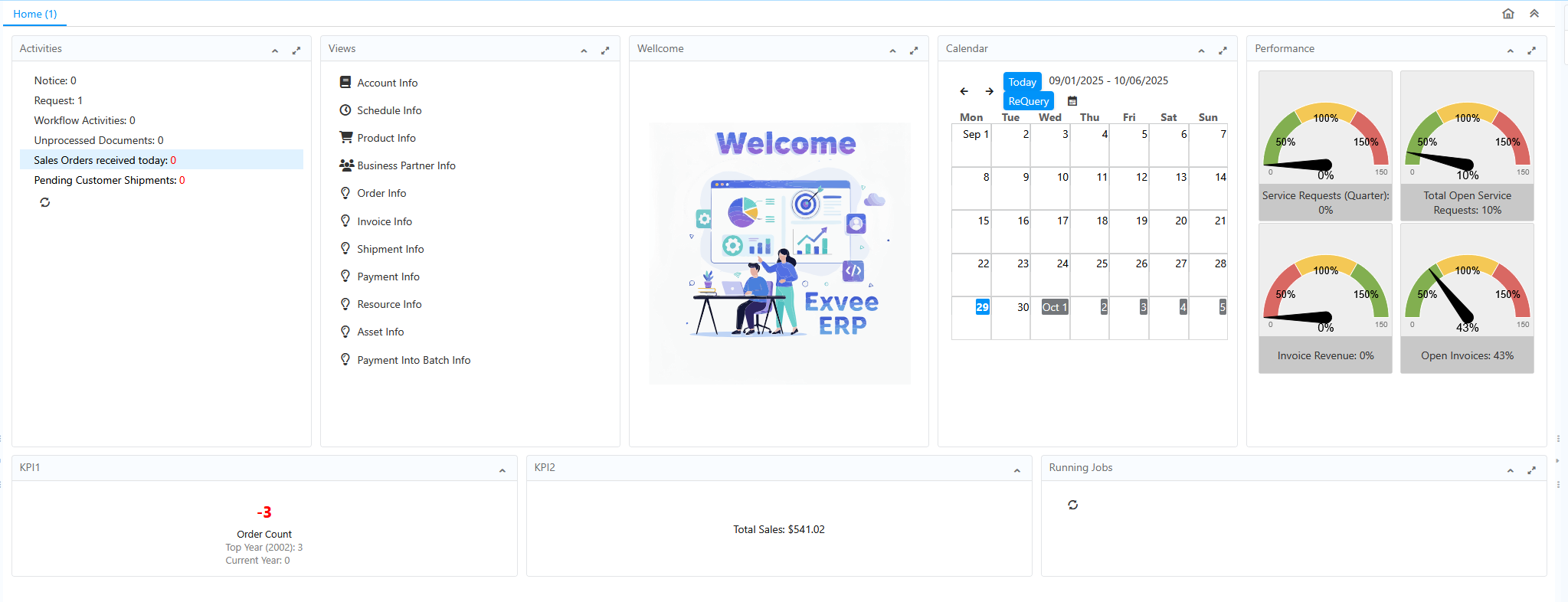The height and width of the screenshot is (602, 1568).
Task: Refresh the Activities list
Action: (45, 202)
